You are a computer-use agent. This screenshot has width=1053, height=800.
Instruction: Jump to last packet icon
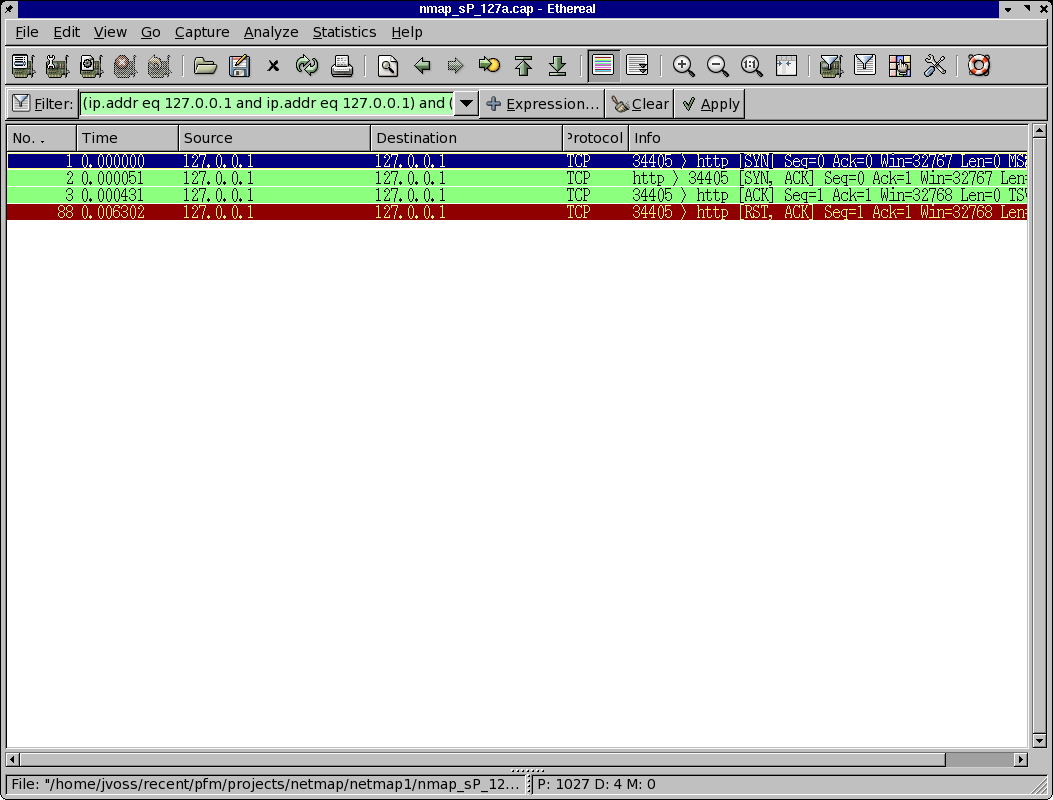557,66
